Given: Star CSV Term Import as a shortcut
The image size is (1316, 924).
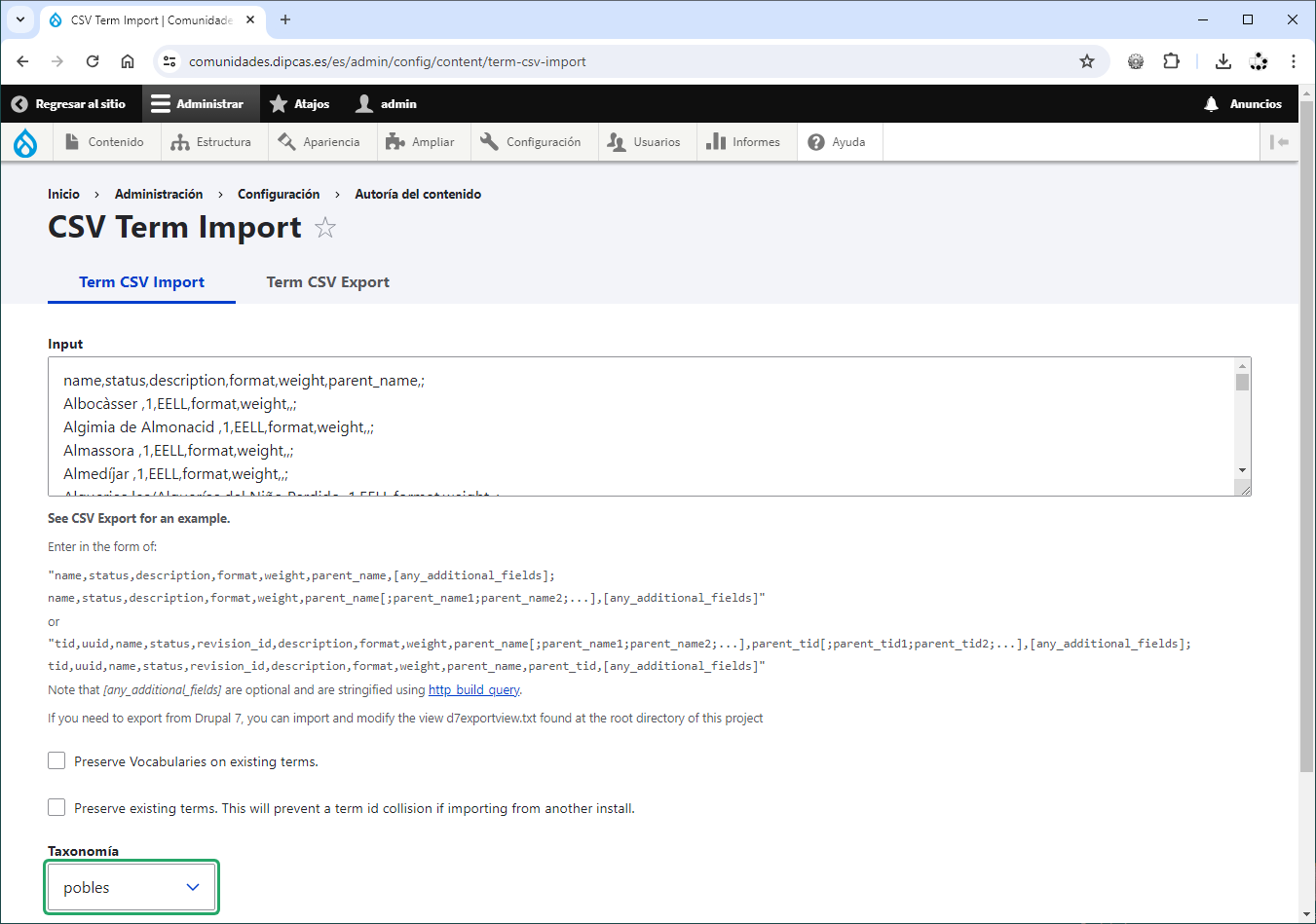Looking at the screenshot, I should click(325, 228).
